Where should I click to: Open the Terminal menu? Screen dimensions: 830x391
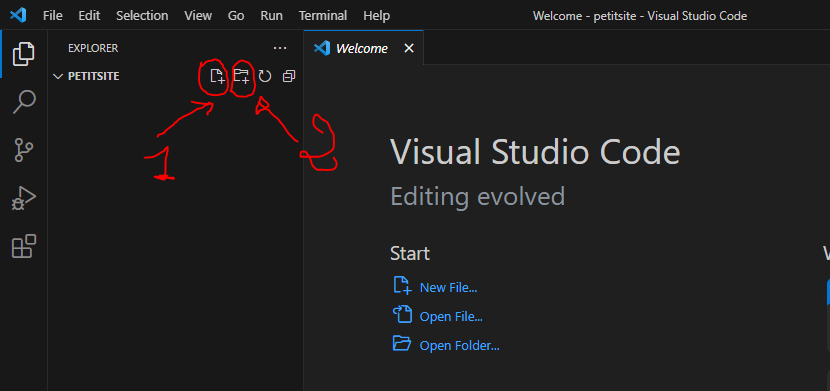323,16
